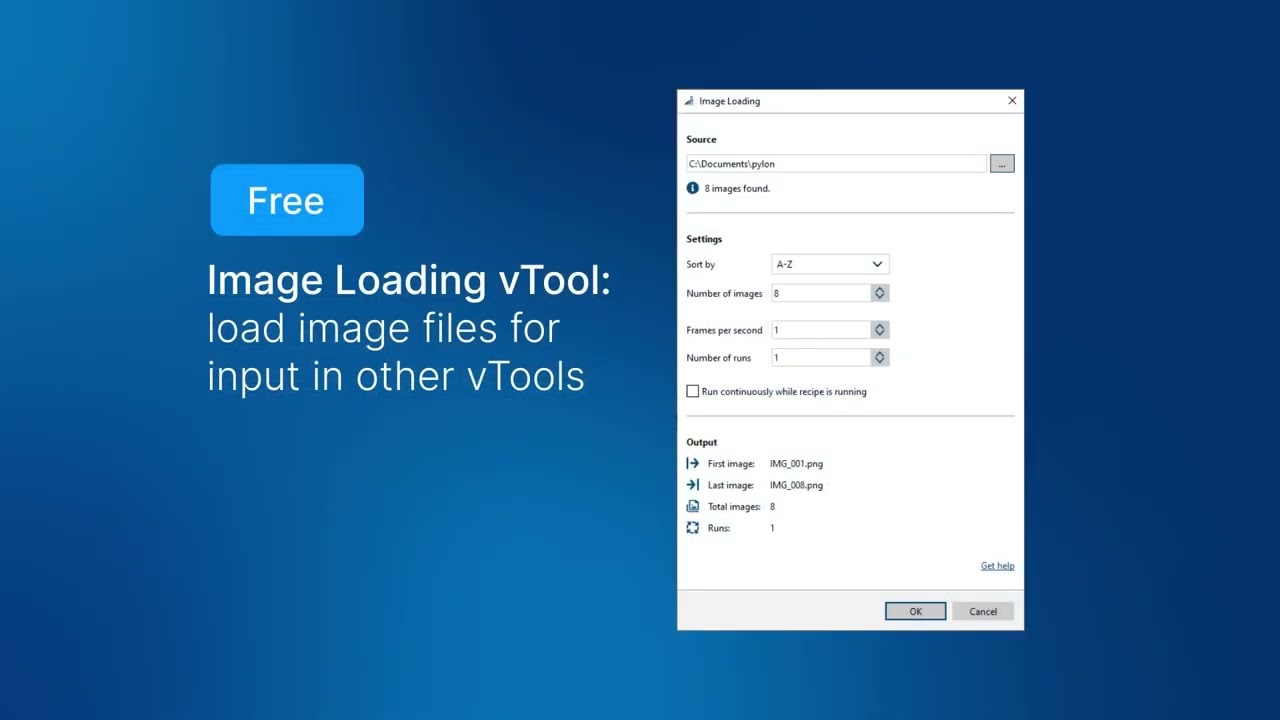Click the Number of images value field
Screen dimensions: 1280x720
pos(821,293)
